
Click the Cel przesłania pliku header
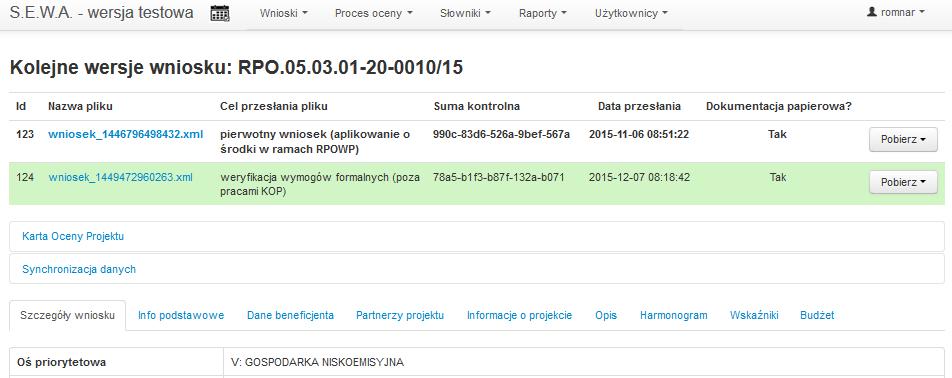[x=274, y=106]
